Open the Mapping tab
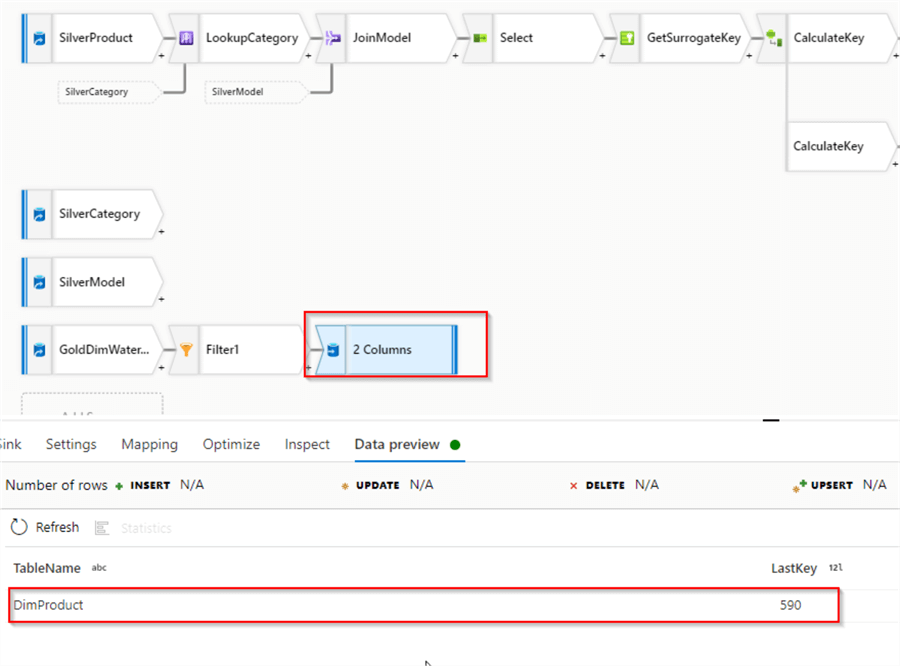The width and height of the screenshot is (900, 666). (x=149, y=444)
